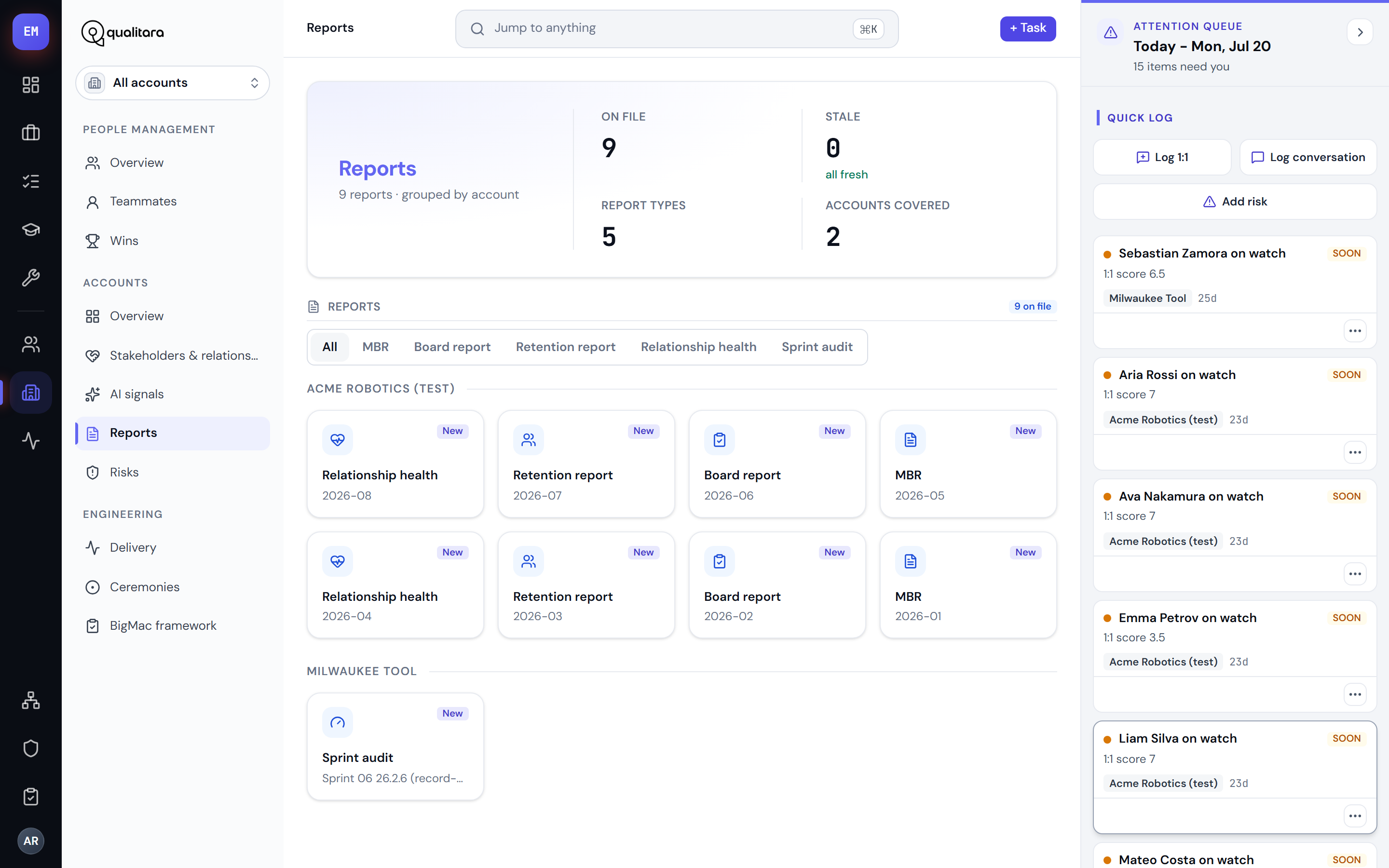The height and width of the screenshot is (868, 1389).
Task: Click the 9 on file badge
Action: pyautogui.click(x=1033, y=307)
